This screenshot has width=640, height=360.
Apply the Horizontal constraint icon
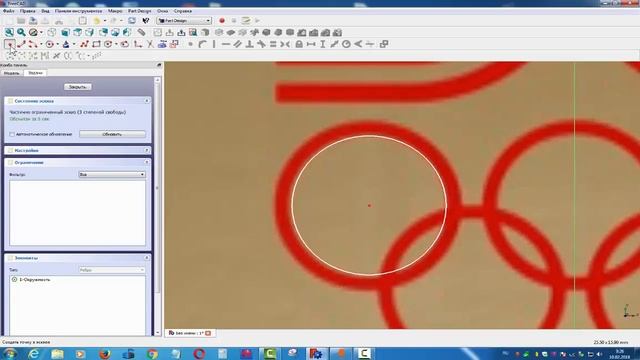tap(226, 44)
